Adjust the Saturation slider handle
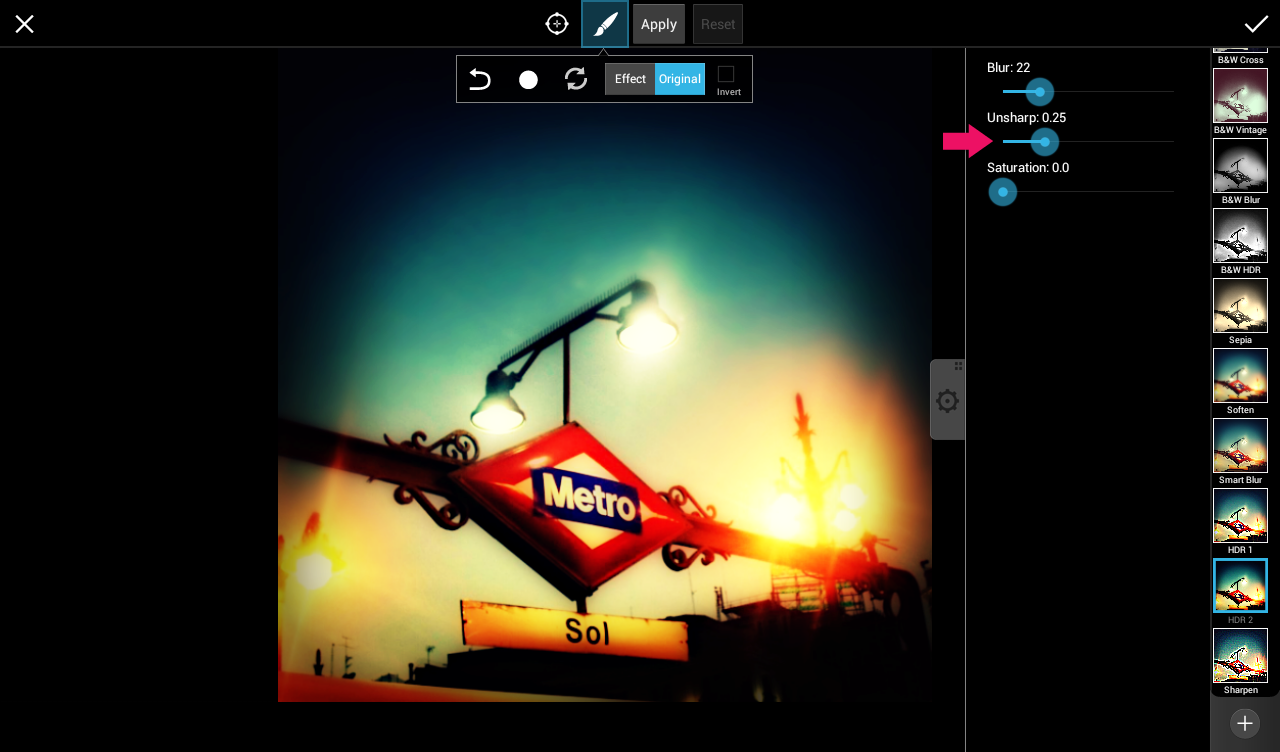Viewport: 1280px width, 752px height. (1003, 192)
